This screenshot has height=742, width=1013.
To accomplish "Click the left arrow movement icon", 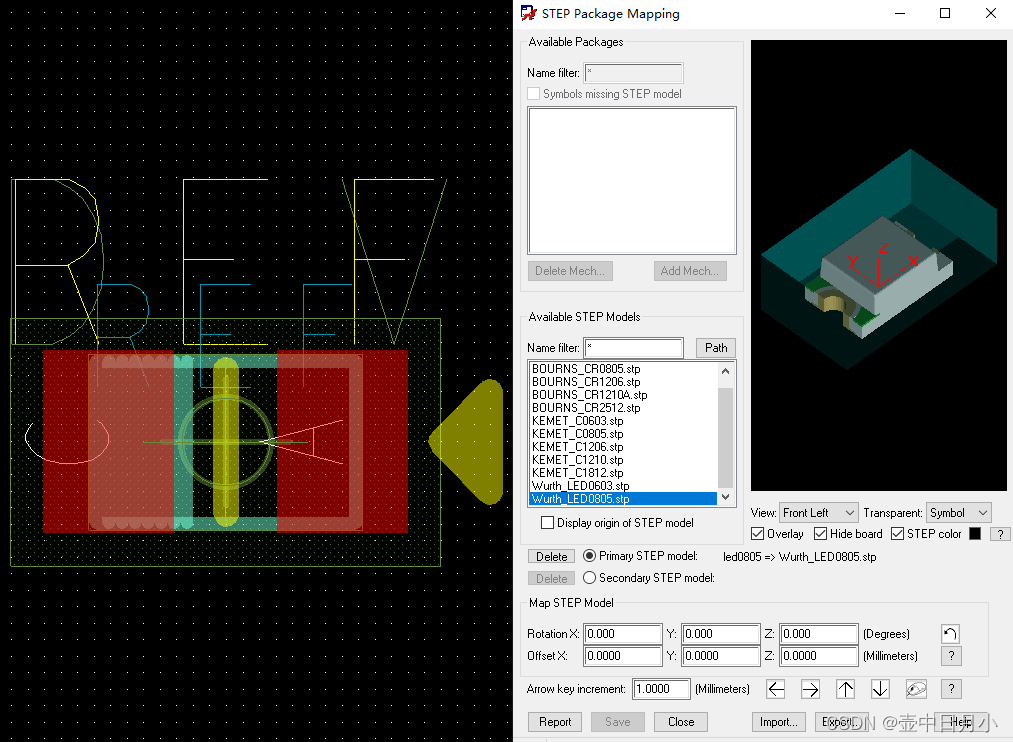I will [x=775, y=688].
